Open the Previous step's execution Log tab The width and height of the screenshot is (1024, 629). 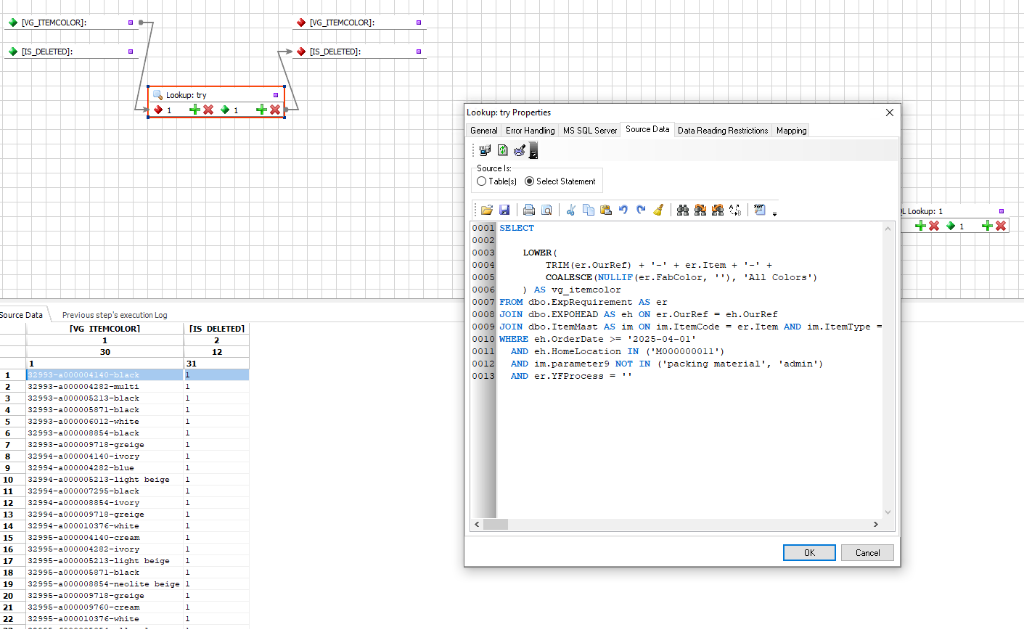click(x=114, y=315)
